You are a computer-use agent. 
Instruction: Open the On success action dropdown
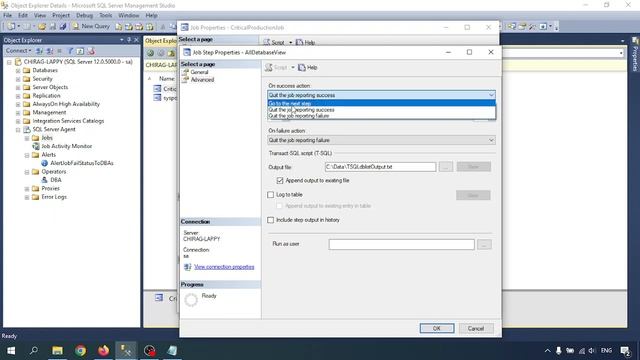pos(382,95)
